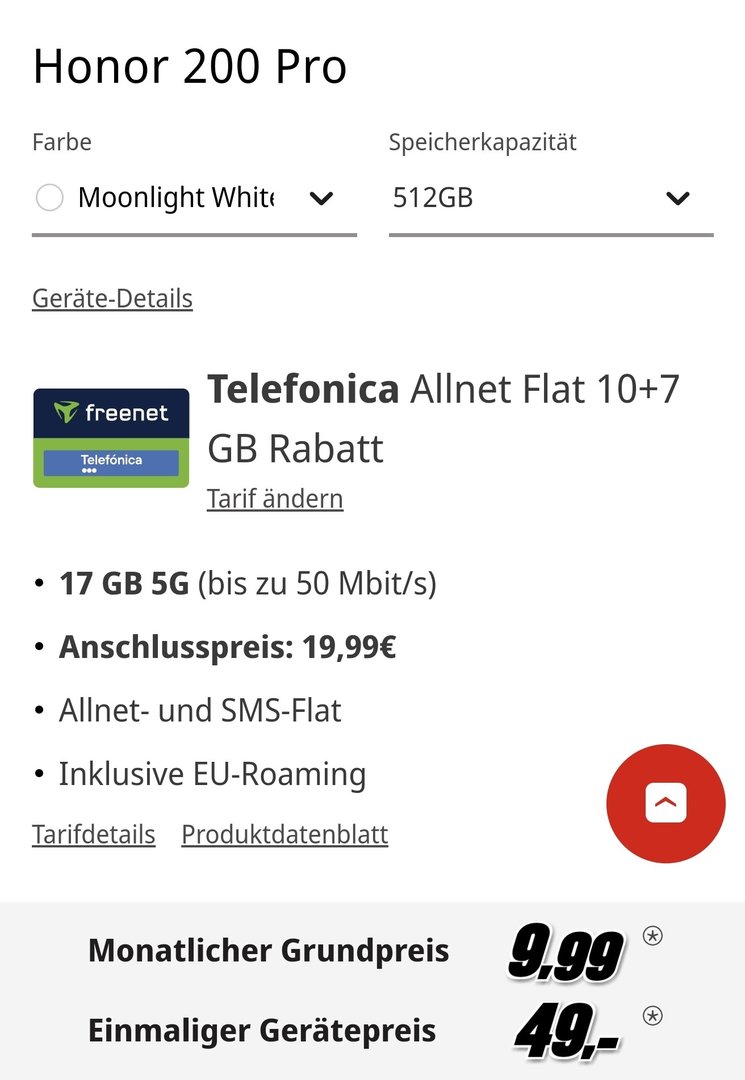Open the Farbe dropdown chevron
This screenshot has height=1080, width=745.
pos(321,198)
